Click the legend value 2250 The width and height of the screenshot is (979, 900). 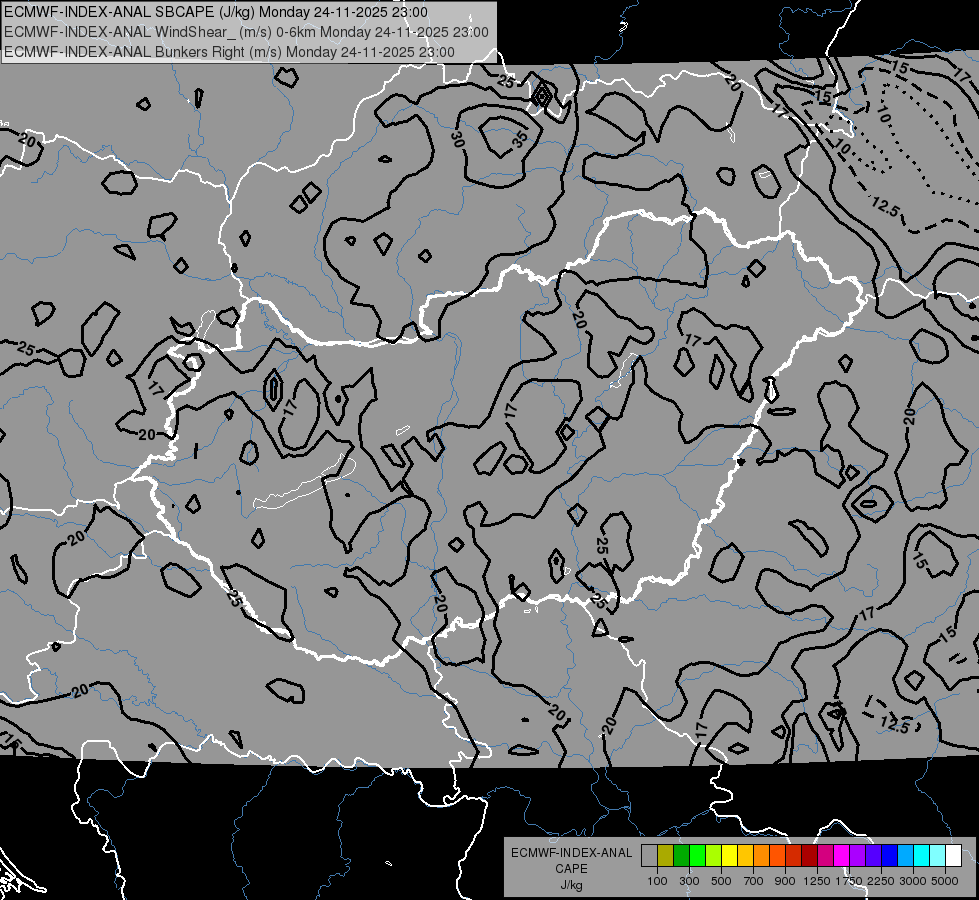coord(881,881)
